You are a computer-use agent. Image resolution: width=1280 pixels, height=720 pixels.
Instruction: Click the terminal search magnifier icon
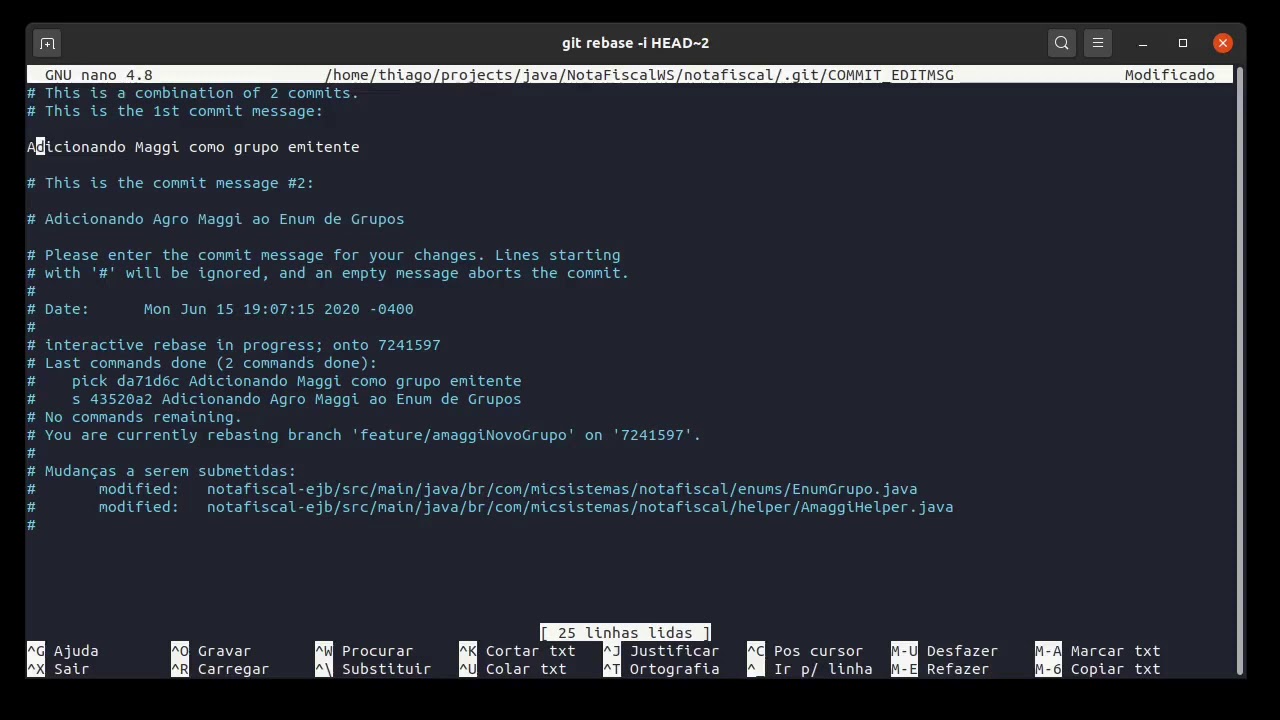[1062, 43]
